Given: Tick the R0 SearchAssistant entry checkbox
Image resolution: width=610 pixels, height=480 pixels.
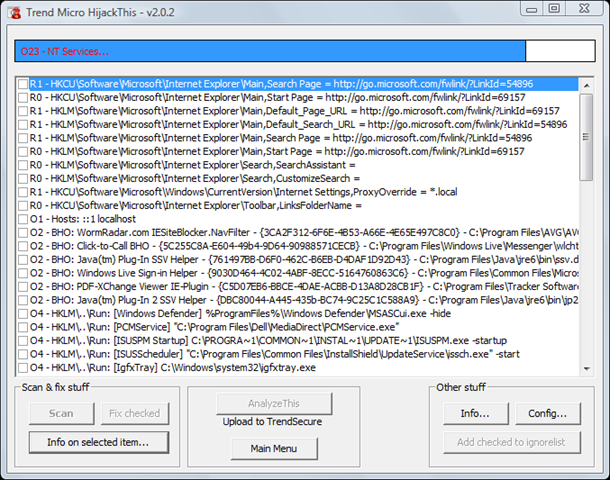Looking at the screenshot, I should tap(23, 165).
